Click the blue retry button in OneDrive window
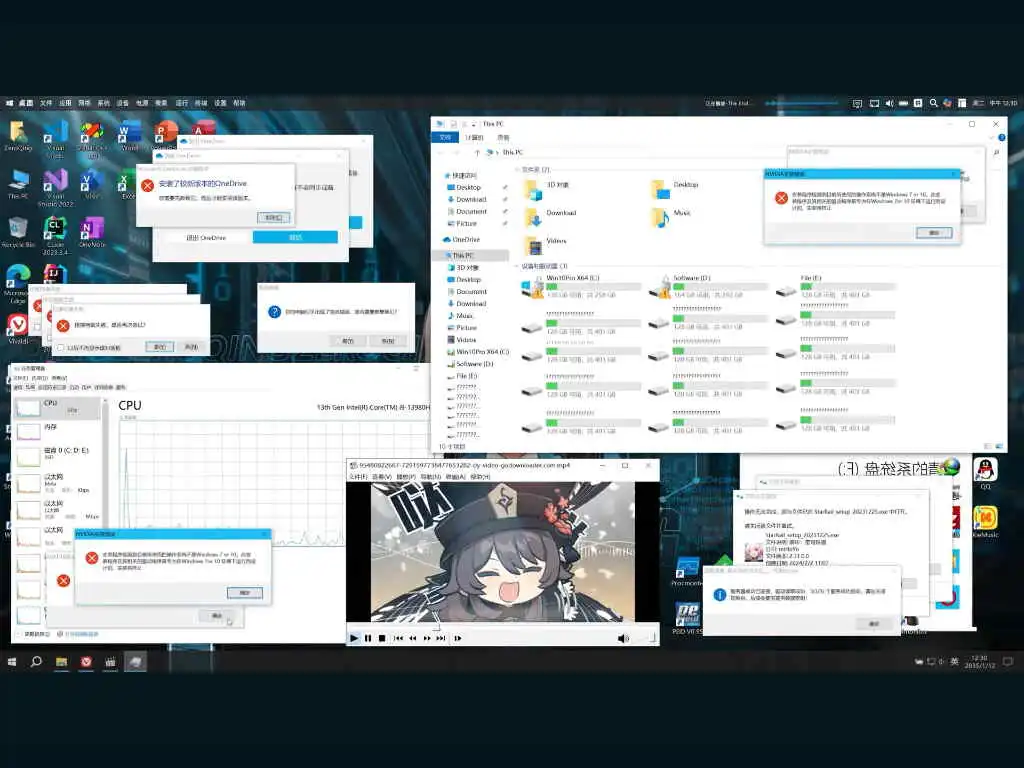 click(x=295, y=237)
